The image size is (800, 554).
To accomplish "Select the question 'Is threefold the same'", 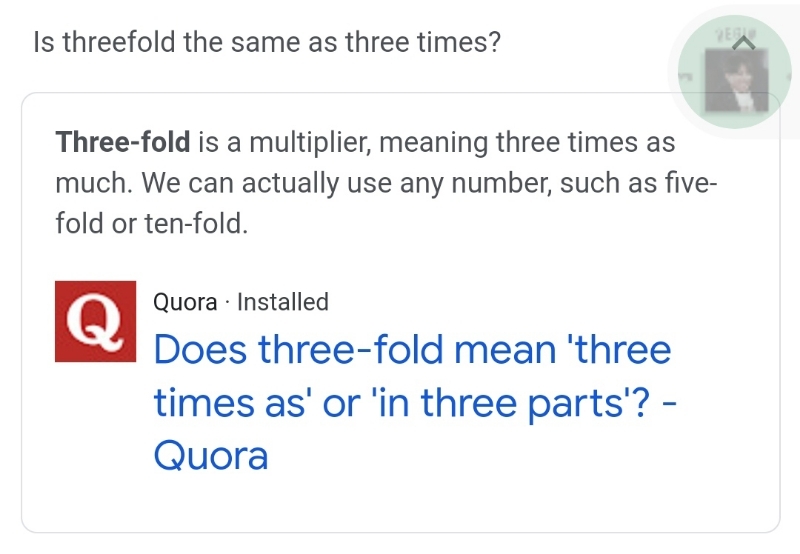I will click(x=266, y=43).
